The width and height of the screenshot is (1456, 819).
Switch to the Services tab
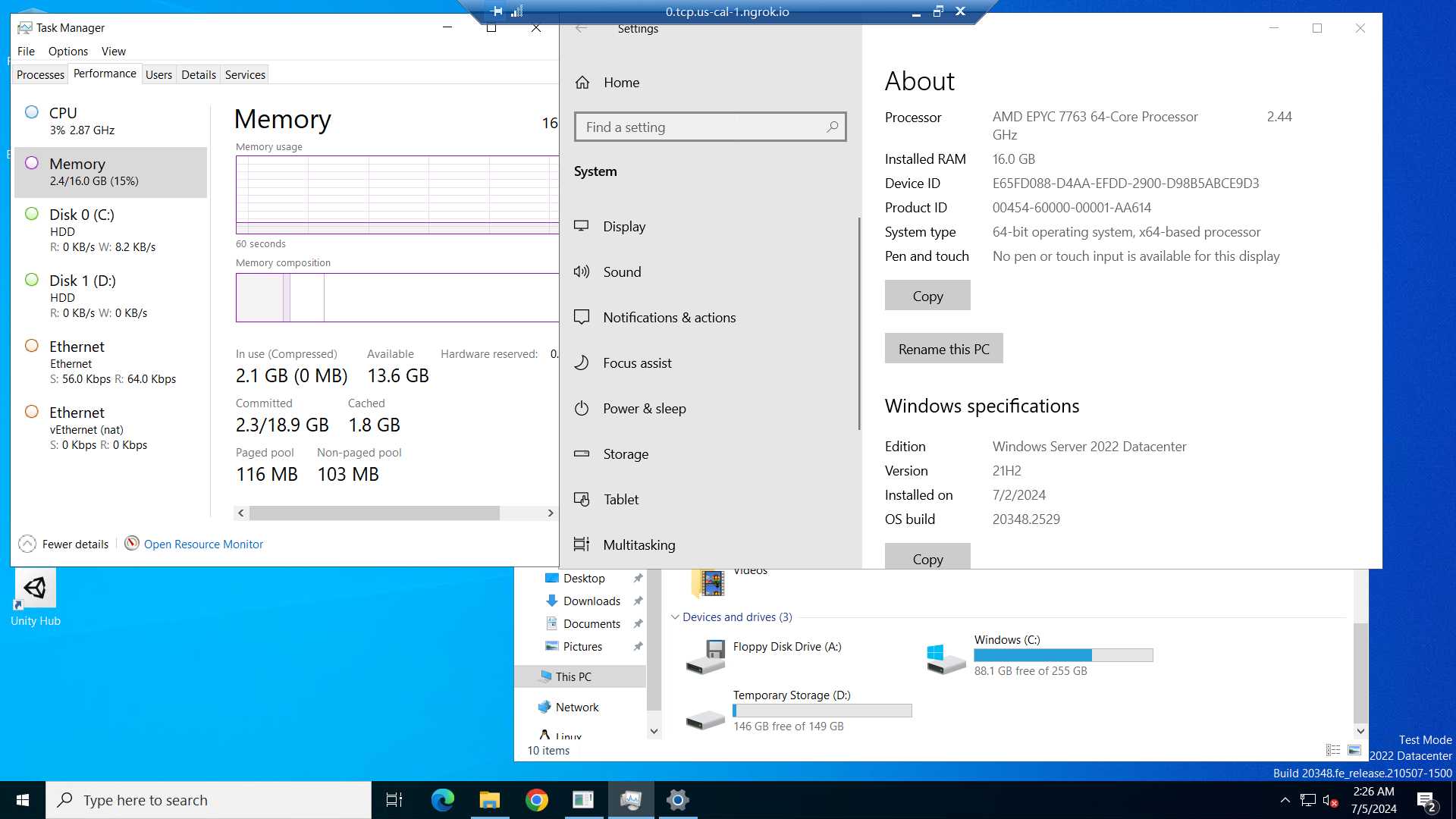(245, 74)
